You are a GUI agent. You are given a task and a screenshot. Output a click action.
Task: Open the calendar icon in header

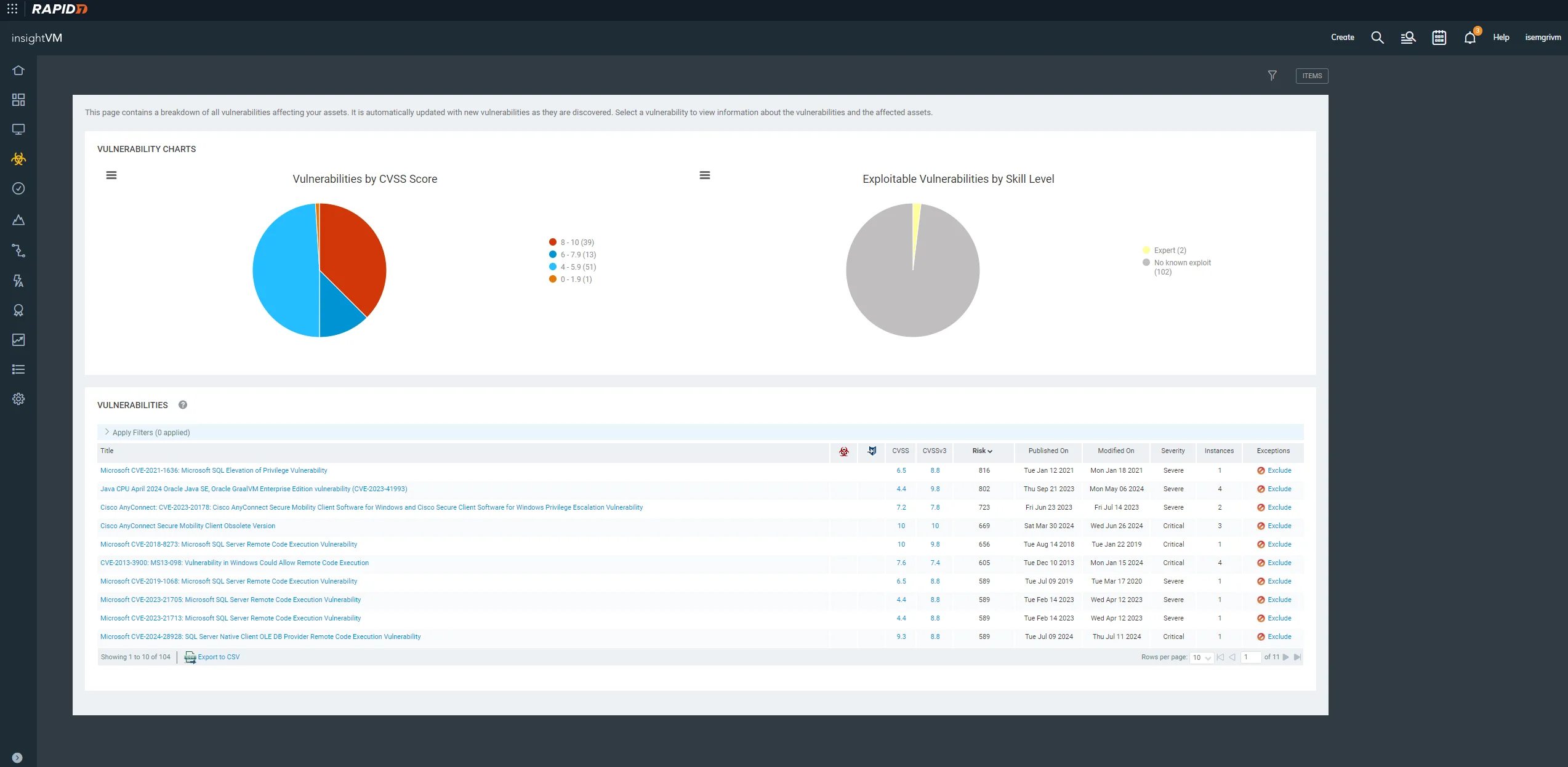pyautogui.click(x=1439, y=38)
